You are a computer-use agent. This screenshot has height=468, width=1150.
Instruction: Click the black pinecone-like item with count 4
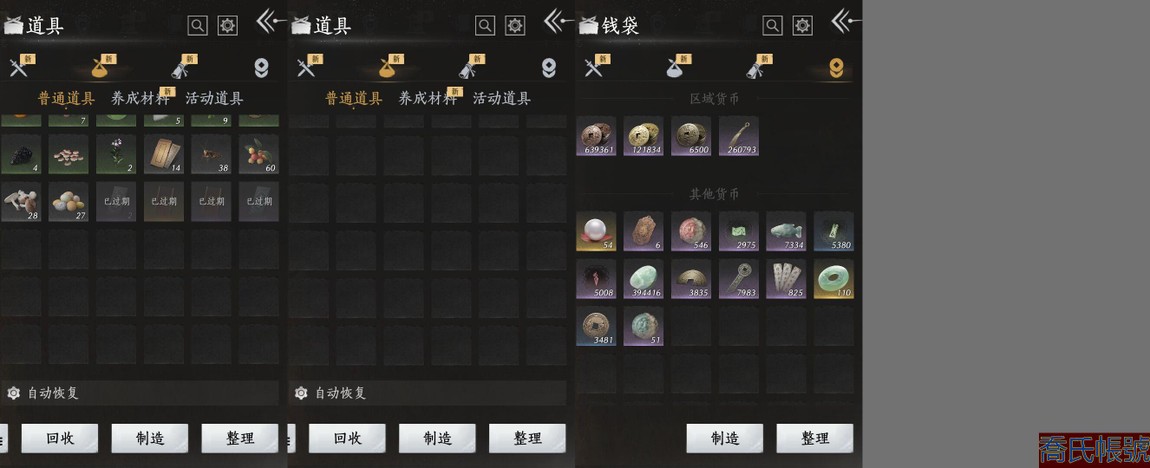tap(21, 154)
